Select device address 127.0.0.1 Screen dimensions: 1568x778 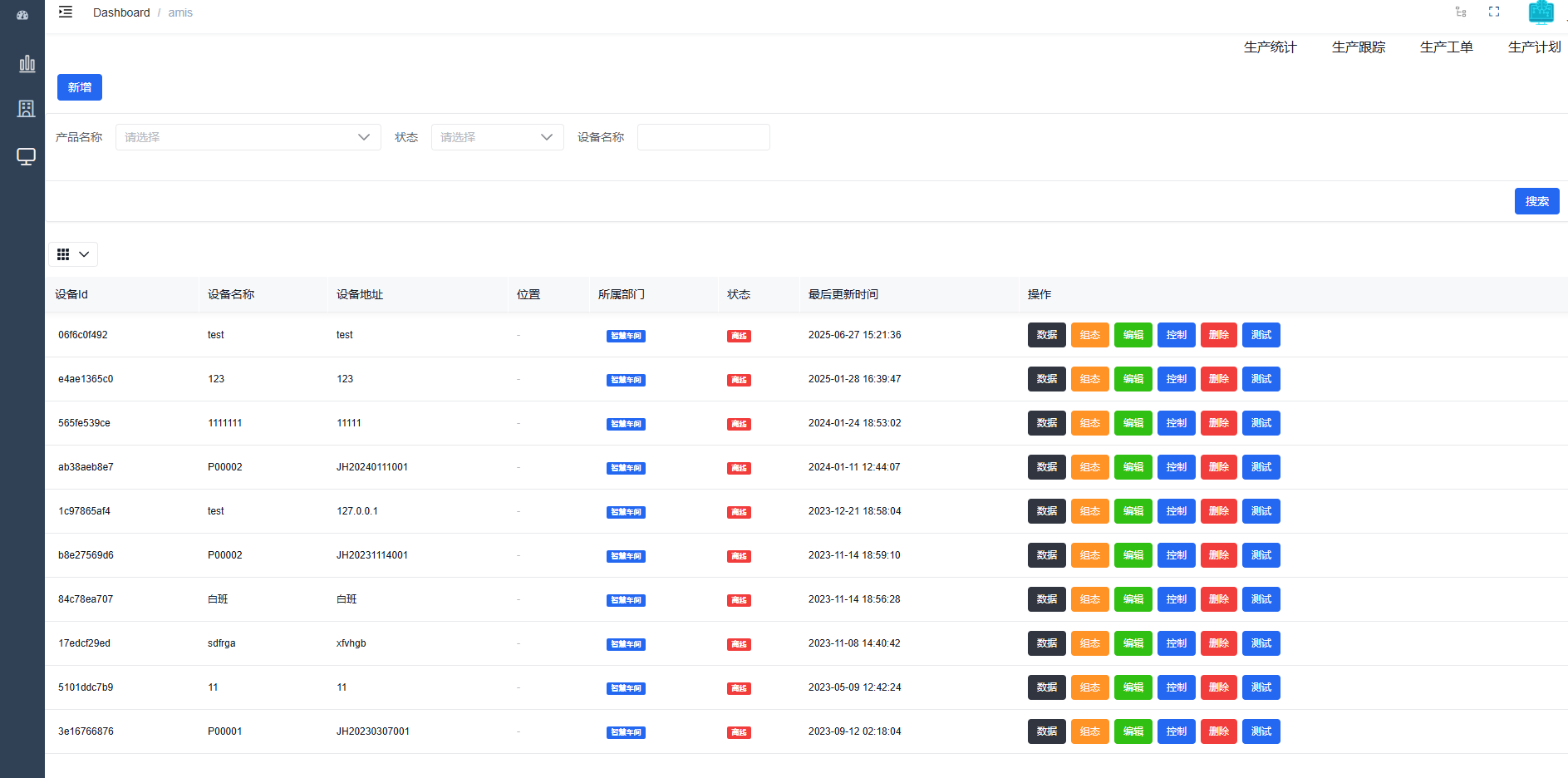(x=357, y=511)
